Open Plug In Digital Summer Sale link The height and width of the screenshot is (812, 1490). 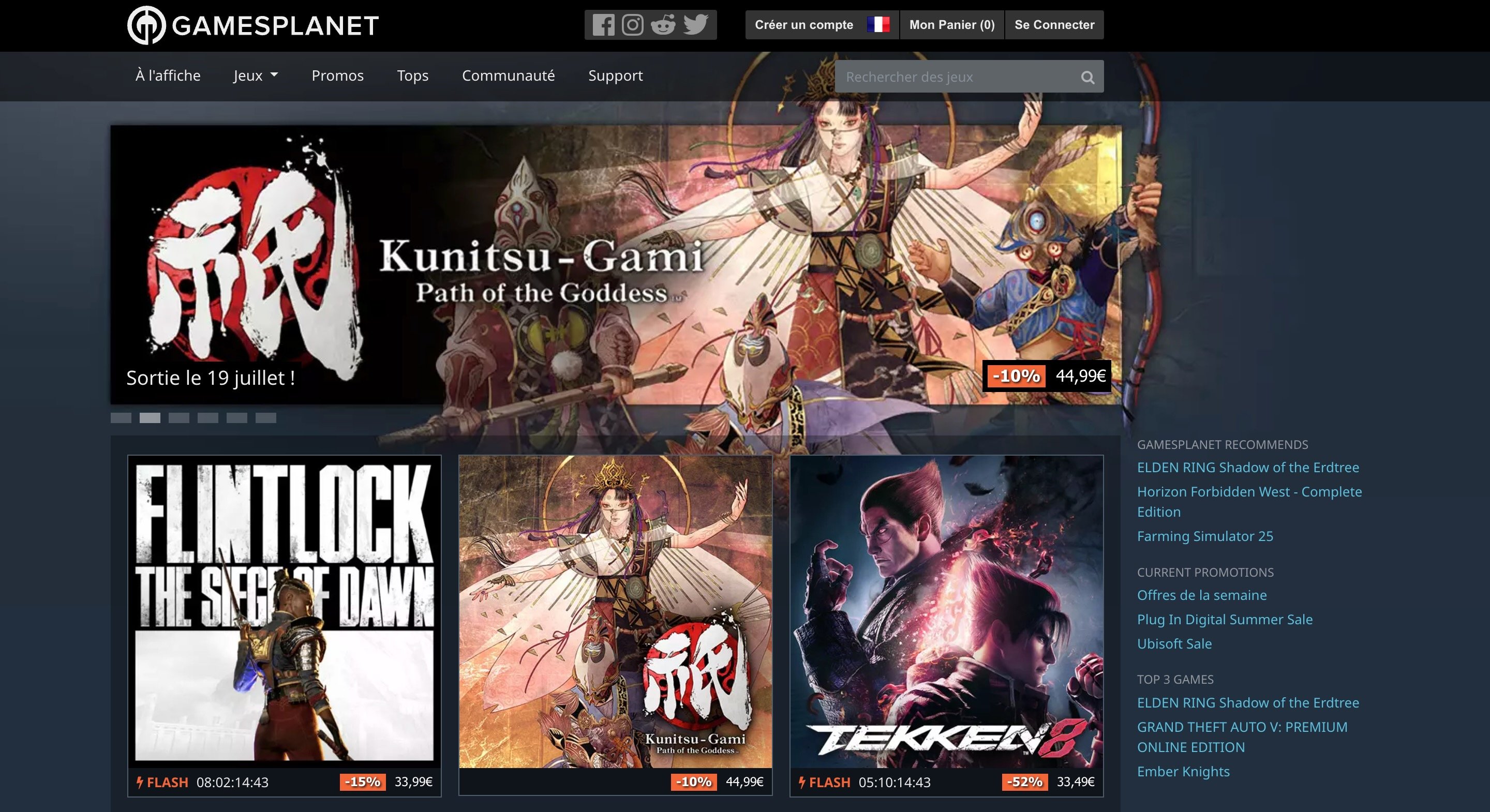pos(1225,620)
